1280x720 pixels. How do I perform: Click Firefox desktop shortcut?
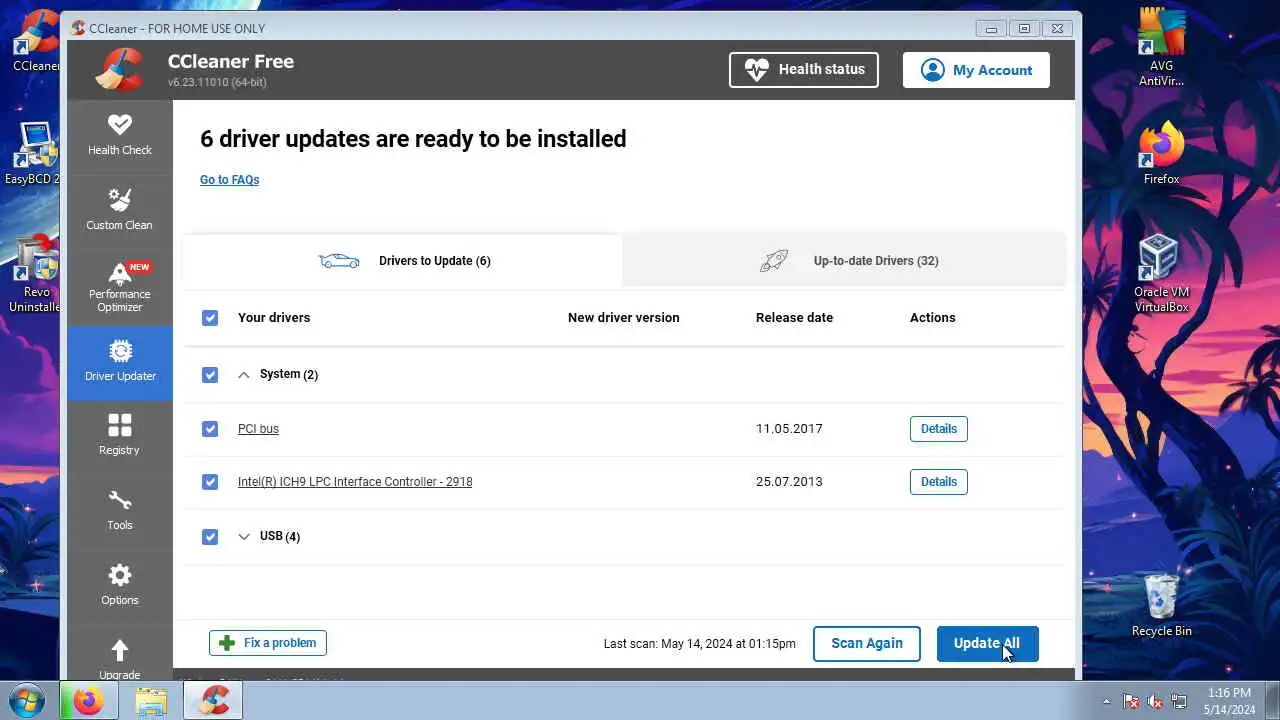point(1161,153)
